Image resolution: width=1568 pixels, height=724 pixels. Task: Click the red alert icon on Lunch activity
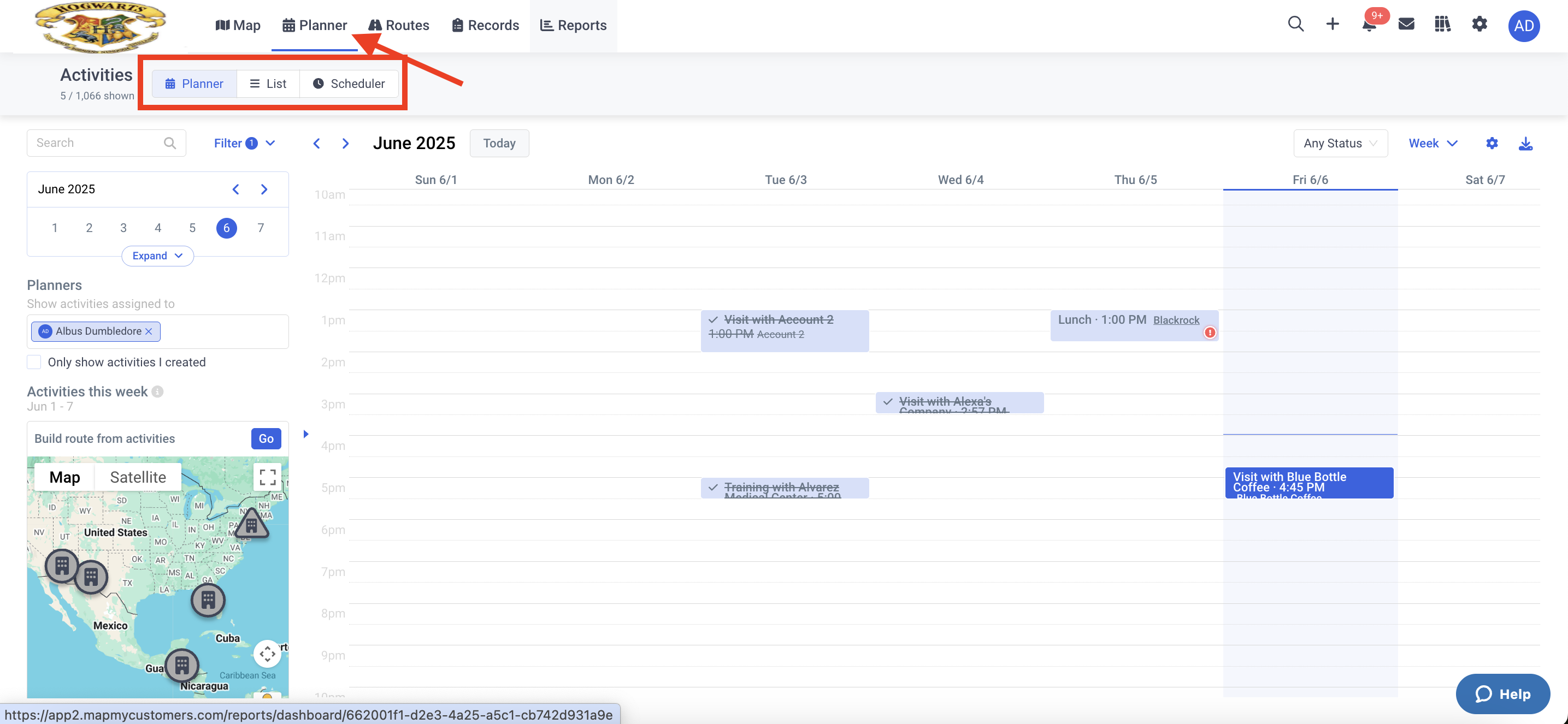point(1210,333)
